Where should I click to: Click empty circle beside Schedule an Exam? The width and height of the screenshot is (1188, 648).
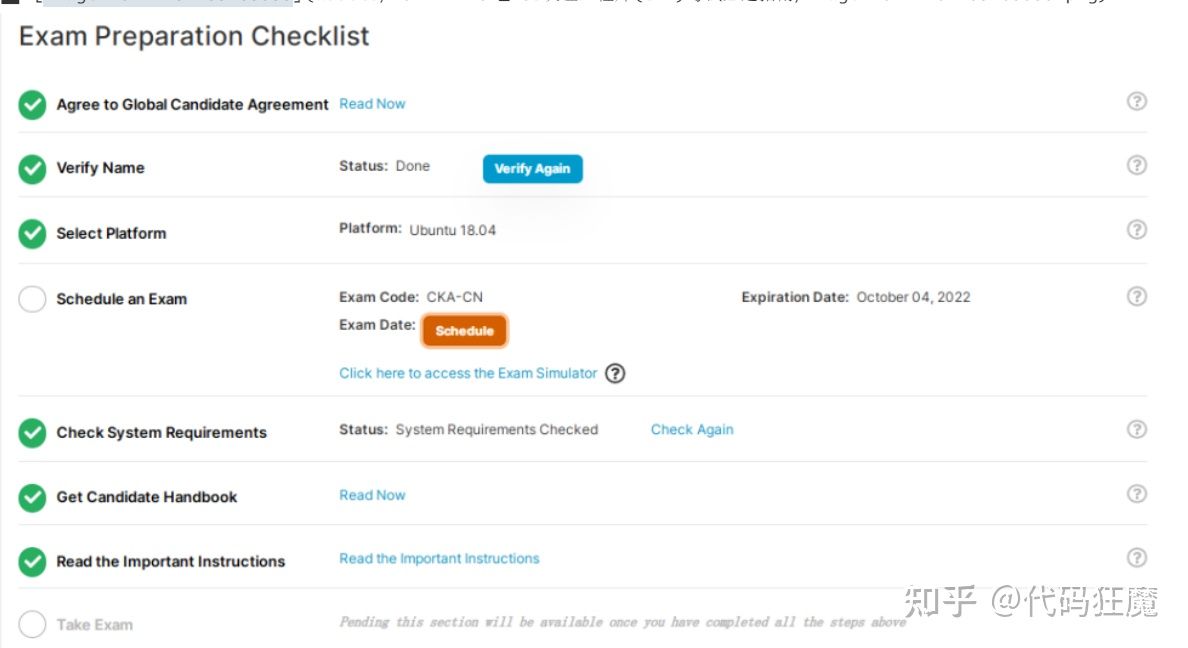(x=33, y=299)
